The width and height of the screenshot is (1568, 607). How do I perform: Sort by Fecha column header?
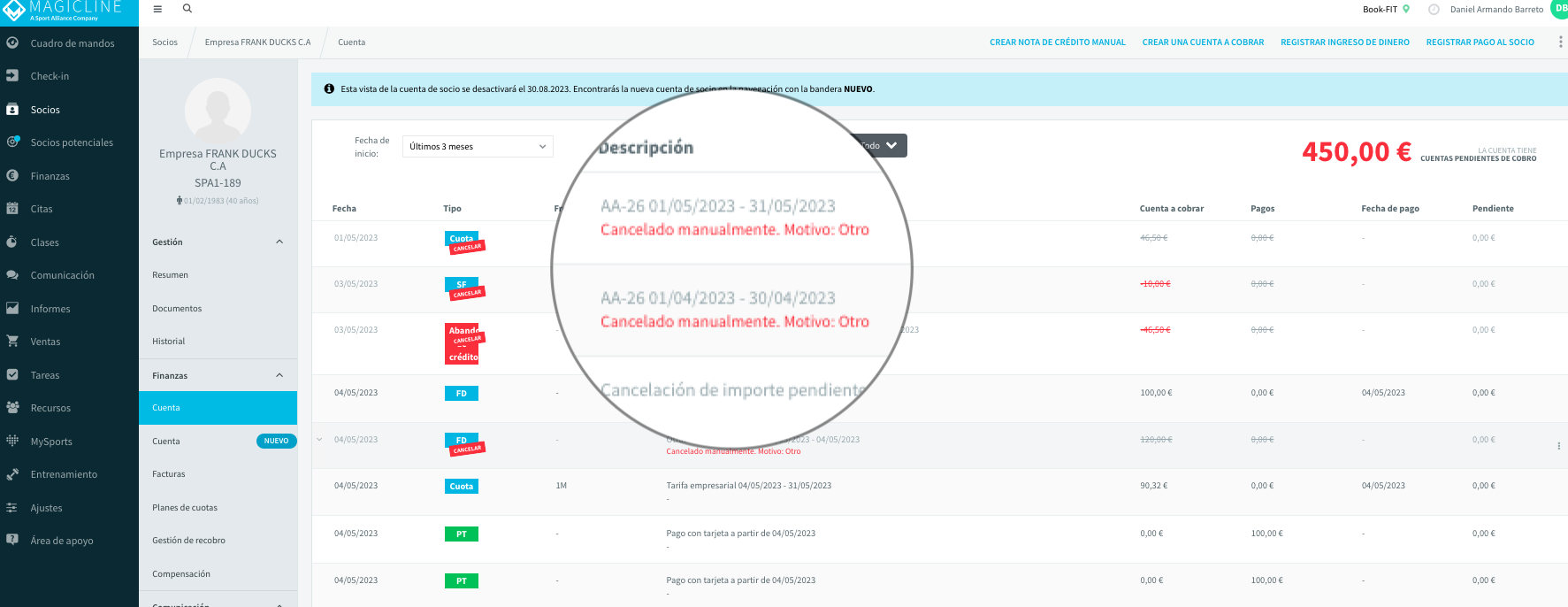344,209
